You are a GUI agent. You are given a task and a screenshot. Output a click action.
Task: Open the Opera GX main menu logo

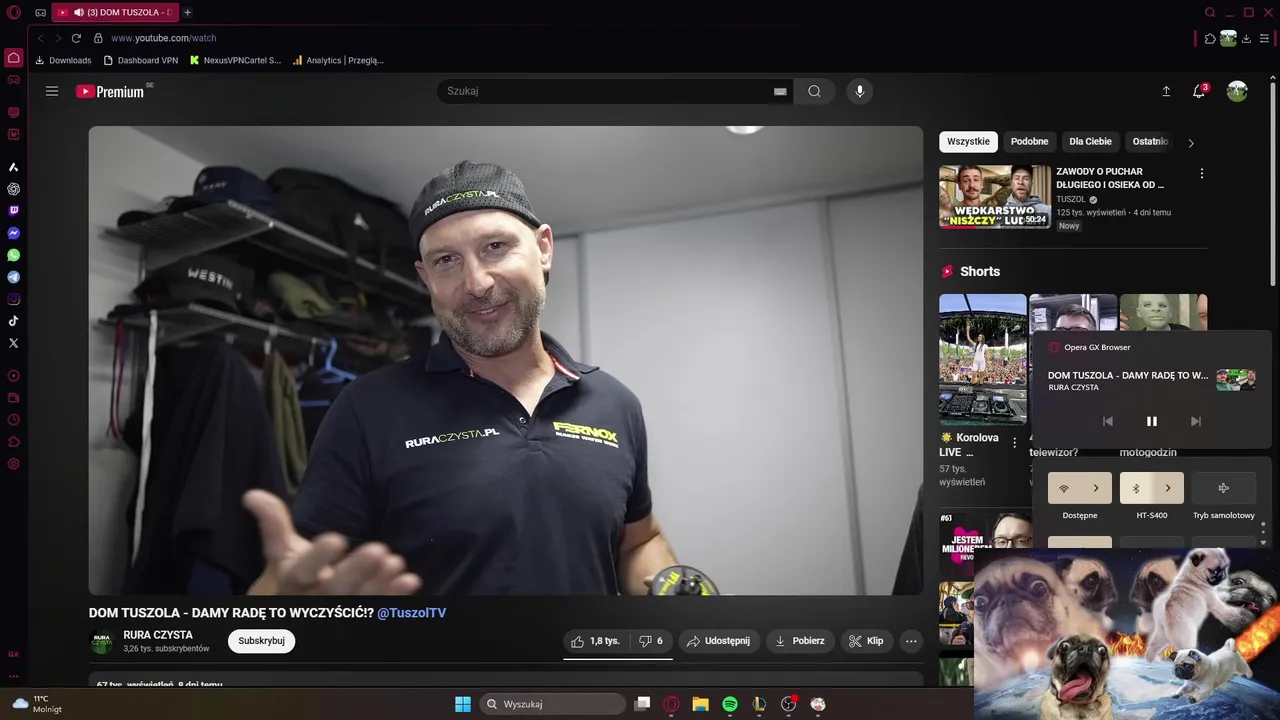[13, 13]
